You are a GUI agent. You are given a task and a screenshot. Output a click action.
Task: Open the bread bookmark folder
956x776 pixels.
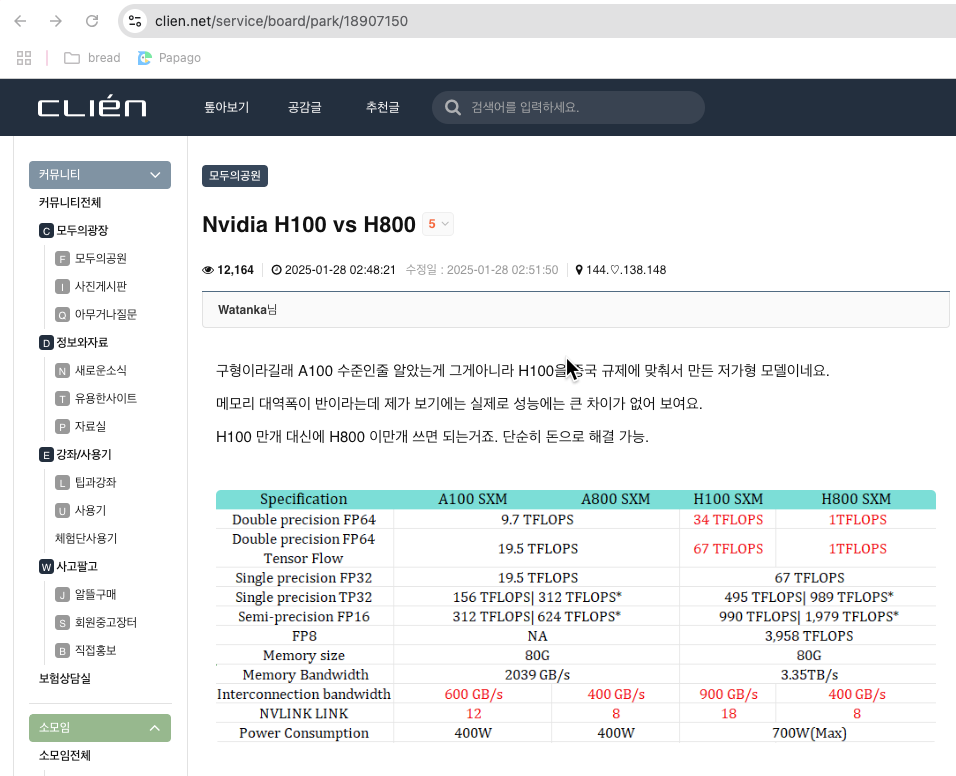pyautogui.click(x=92, y=58)
